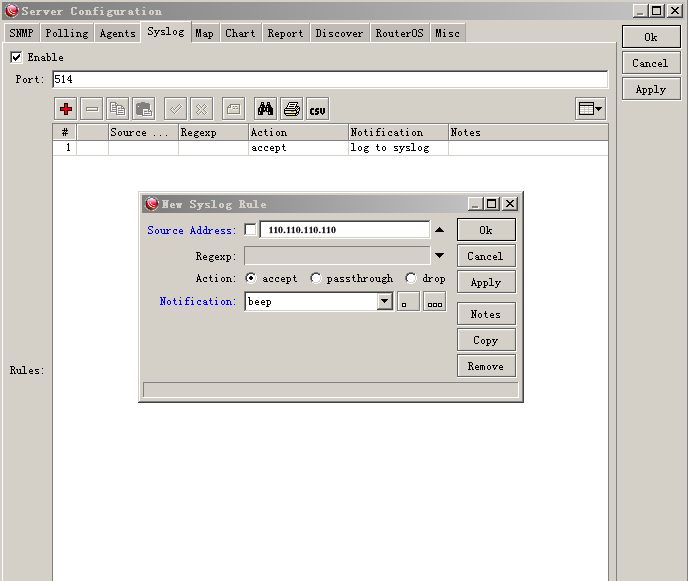The width and height of the screenshot is (688, 581).
Task: Click the CSV export icon
Action: tap(317, 109)
